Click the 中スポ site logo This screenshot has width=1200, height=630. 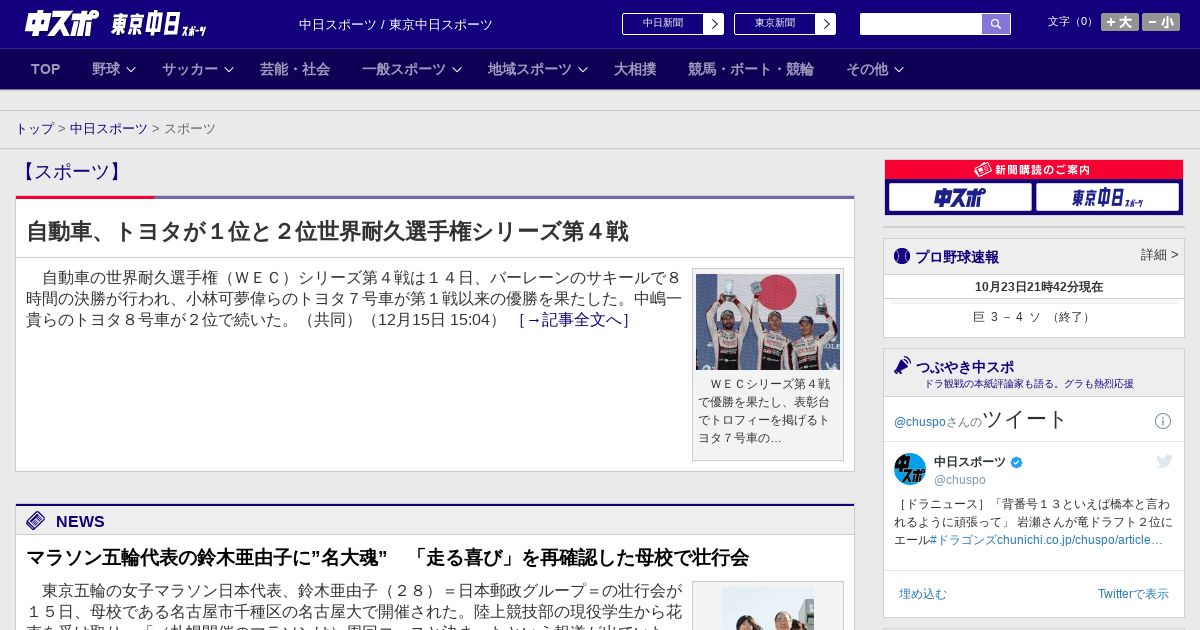pyautogui.click(x=62, y=23)
